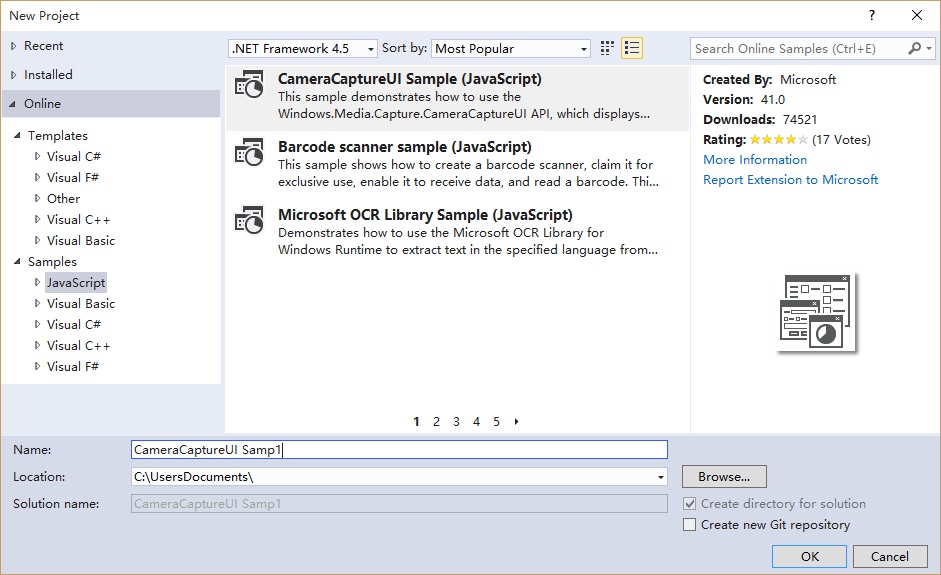Toggle Create directory for solution checkbox
The image size is (941, 575).
tap(689, 504)
